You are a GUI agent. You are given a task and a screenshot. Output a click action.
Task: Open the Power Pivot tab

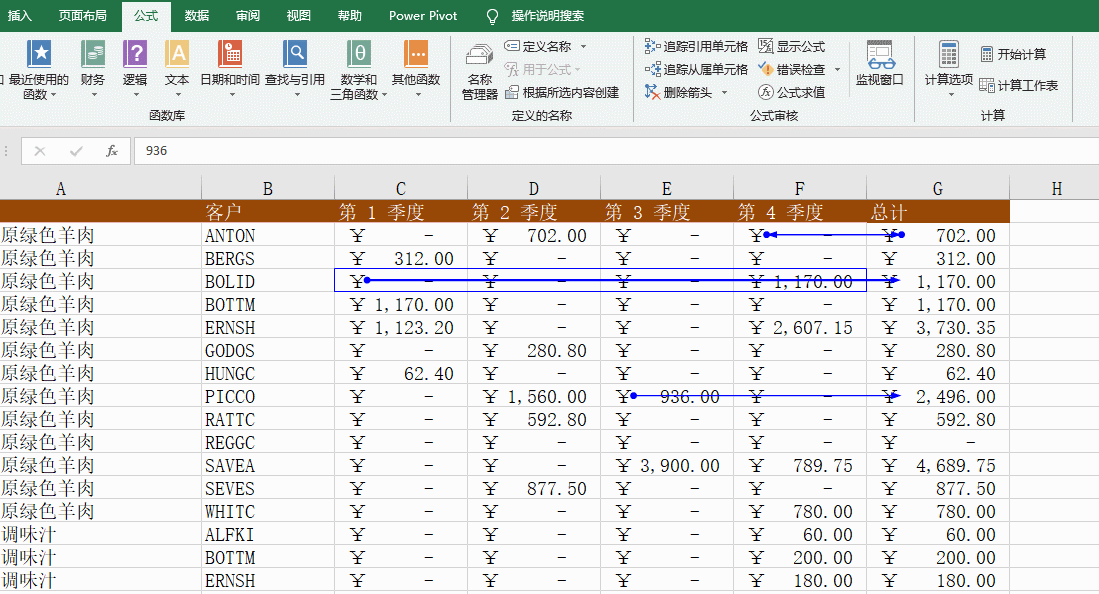point(423,15)
